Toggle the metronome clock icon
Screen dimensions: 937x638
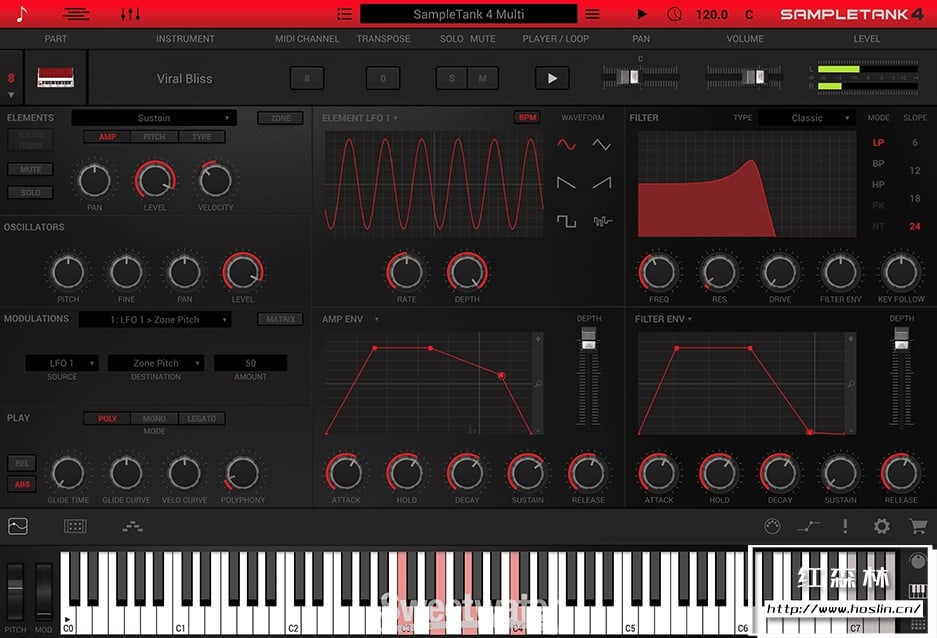tap(675, 14)
